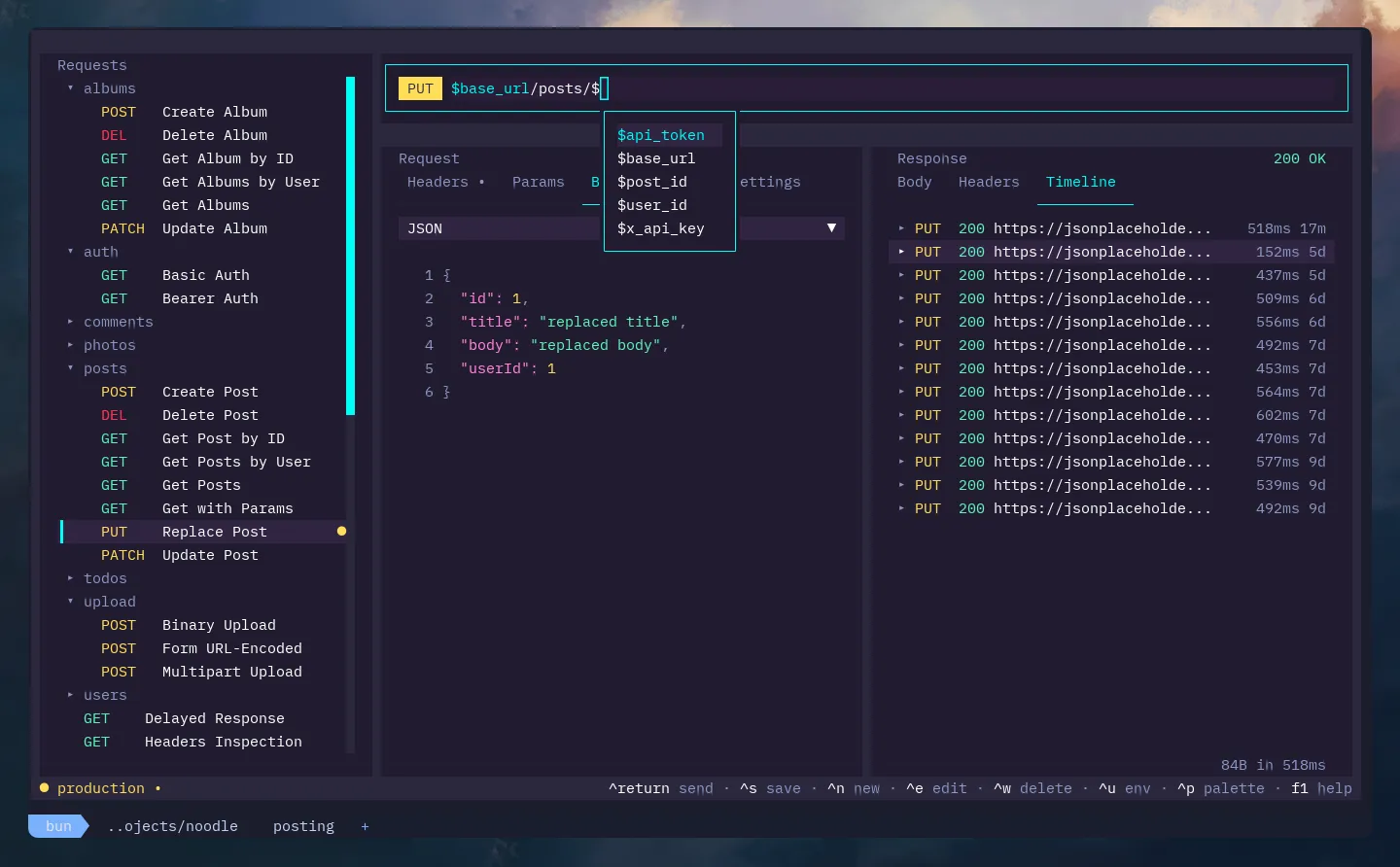Image resolution: width=1400 pixels, height=867 pixels.
Task: Click ^u env shortcut
Action: point(1125,788)
